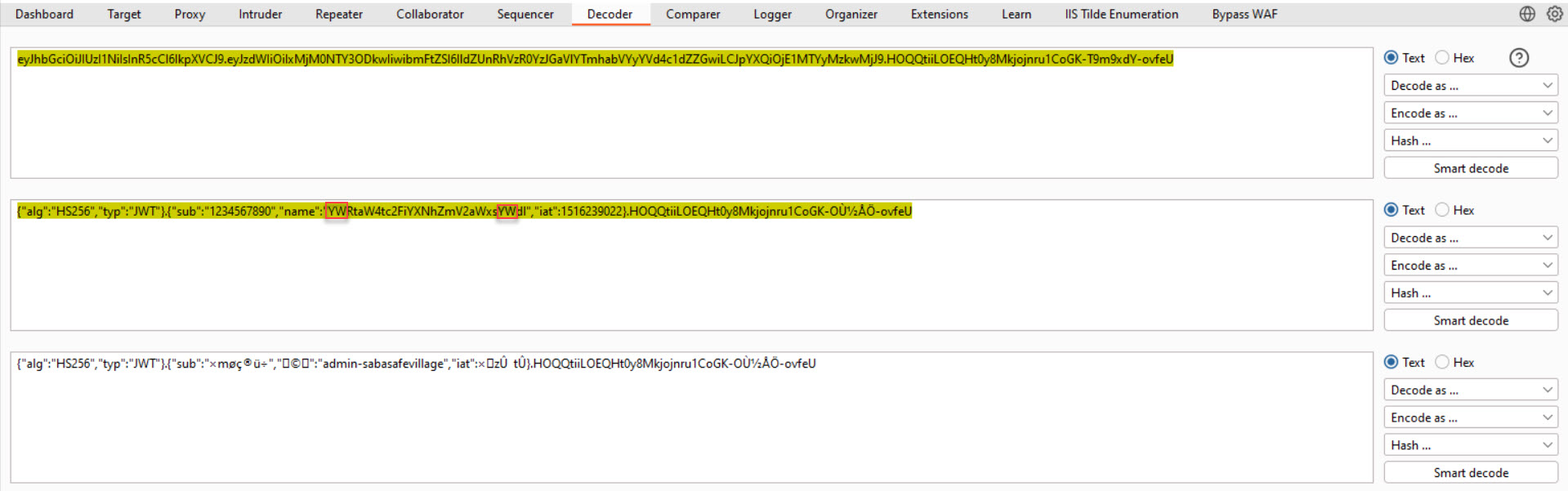Open the Comparer tab

(693, 14)
